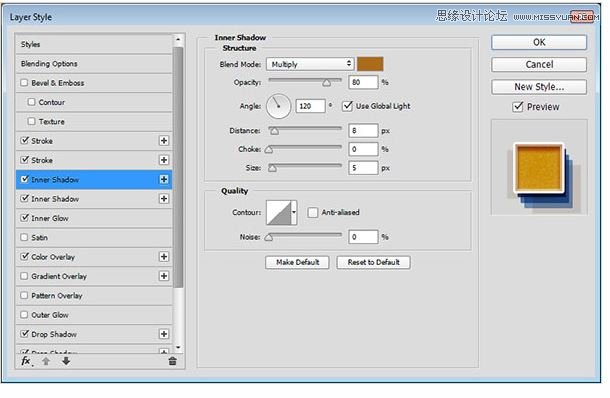Uncheck the Drop Shadow checkbox
This screenshot has height=398, width=610.
click(x=25, y=334)
